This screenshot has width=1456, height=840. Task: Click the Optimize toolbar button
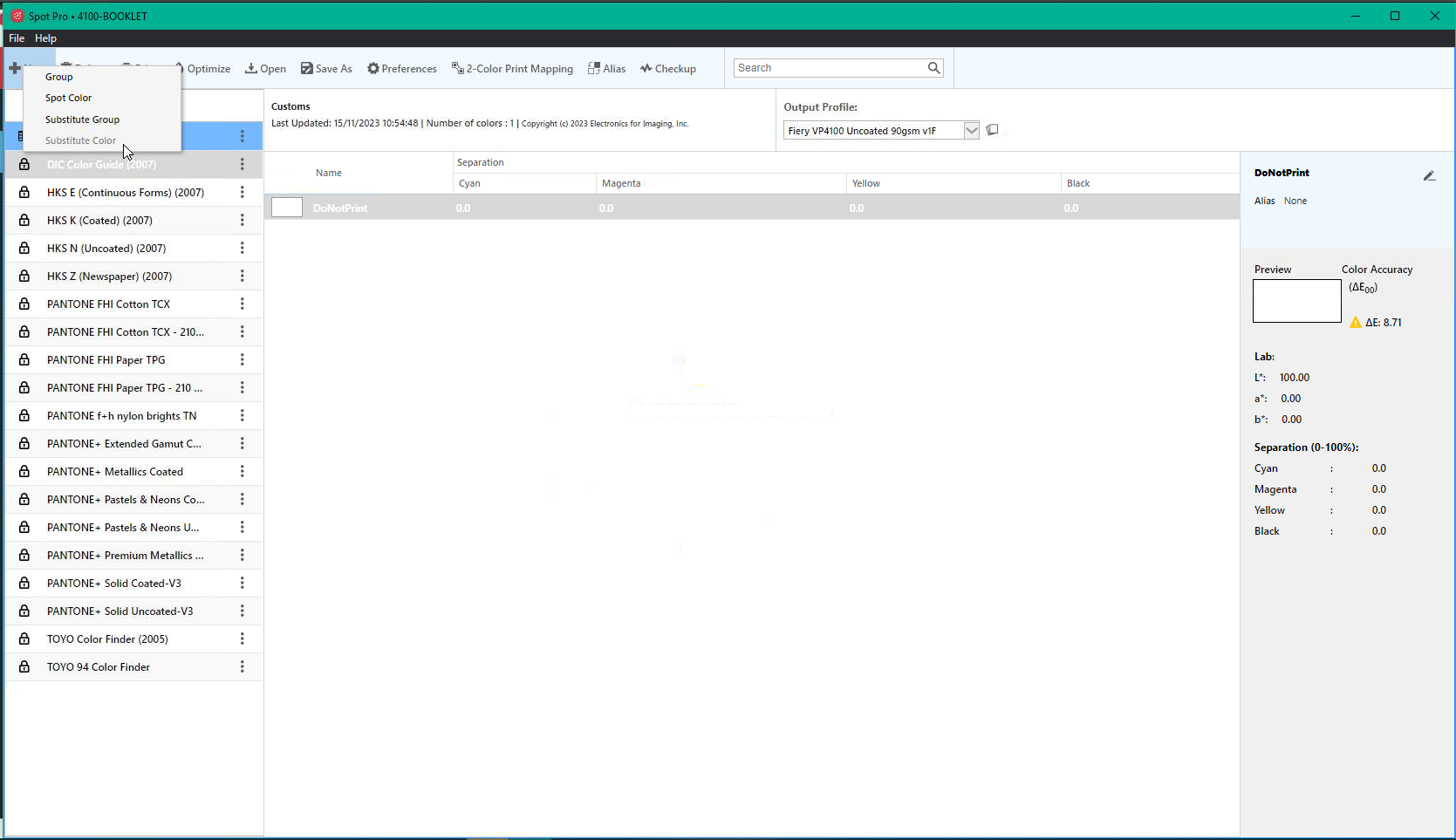202,68
